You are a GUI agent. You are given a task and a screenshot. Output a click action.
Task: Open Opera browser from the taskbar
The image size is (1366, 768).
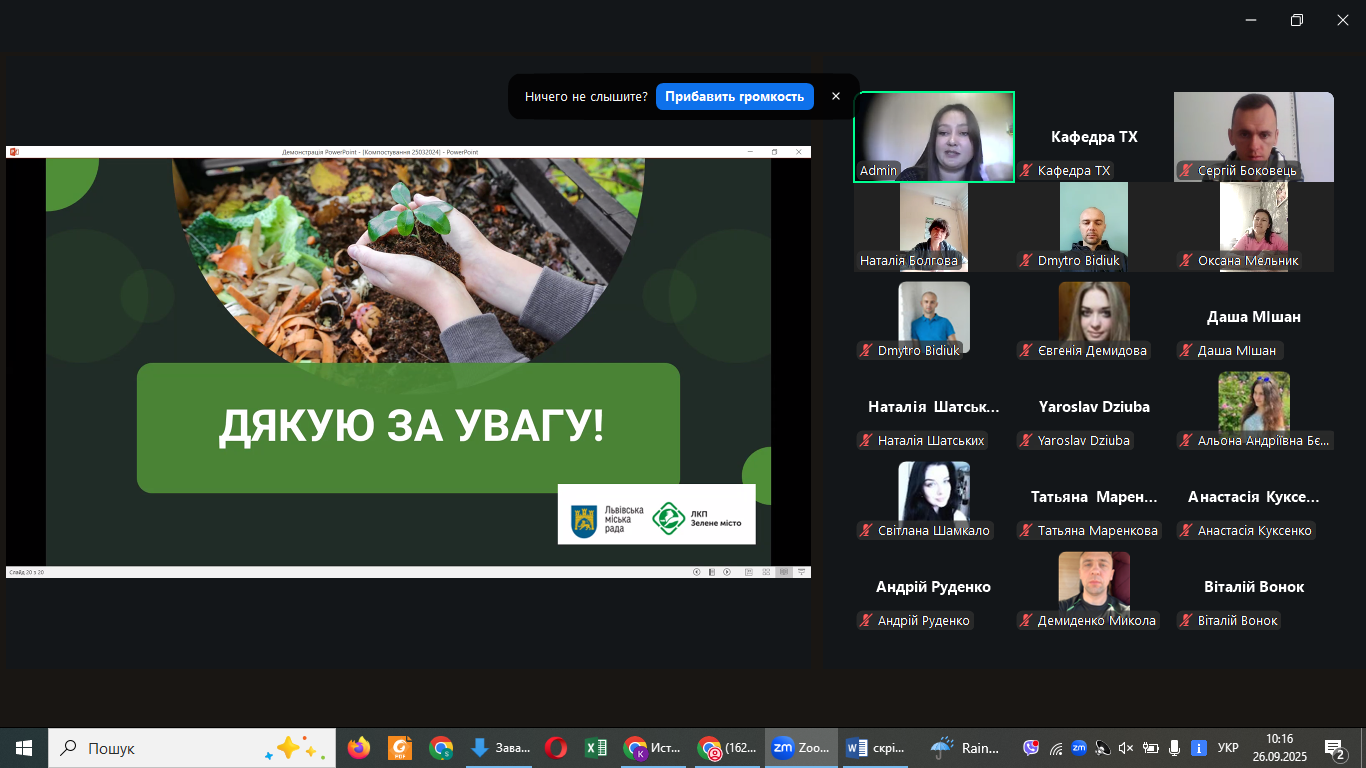[x=556, y=748]
